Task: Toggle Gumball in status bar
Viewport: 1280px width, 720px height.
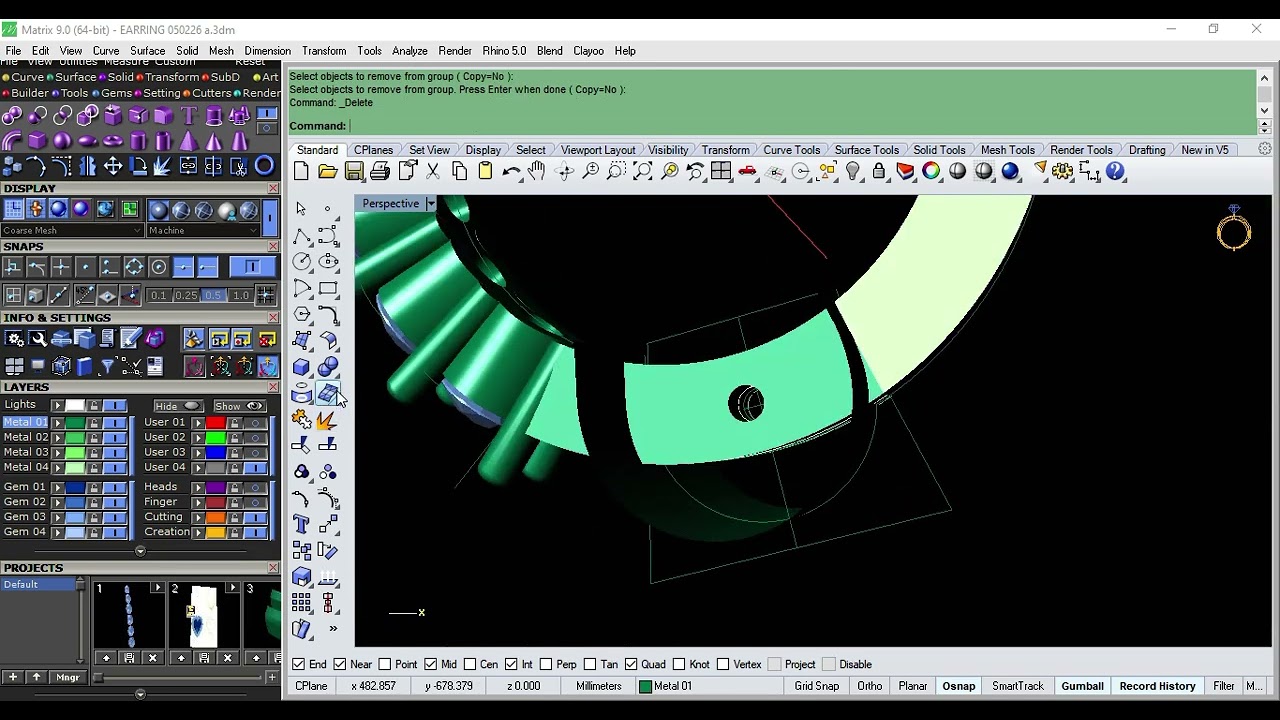Action: (x=1082, y=686)
